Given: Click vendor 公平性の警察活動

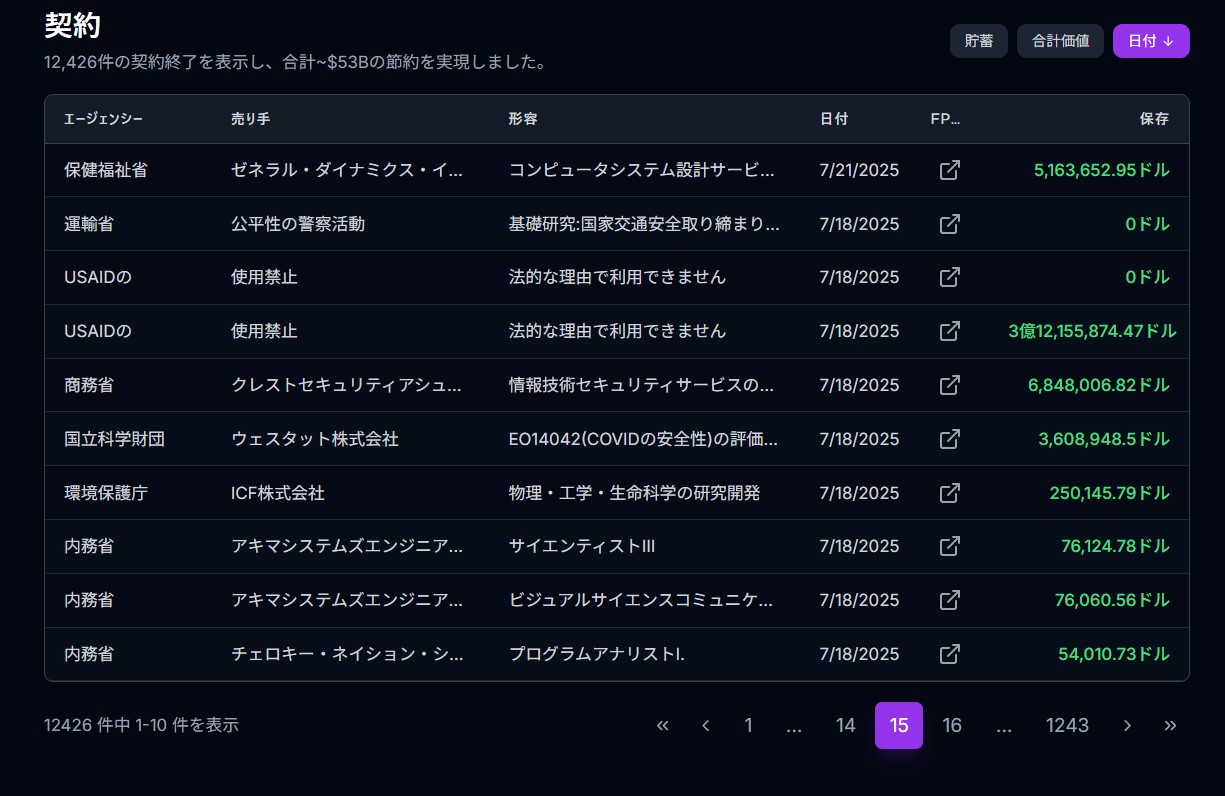Looking at the screenshot, I should point(298,224).
